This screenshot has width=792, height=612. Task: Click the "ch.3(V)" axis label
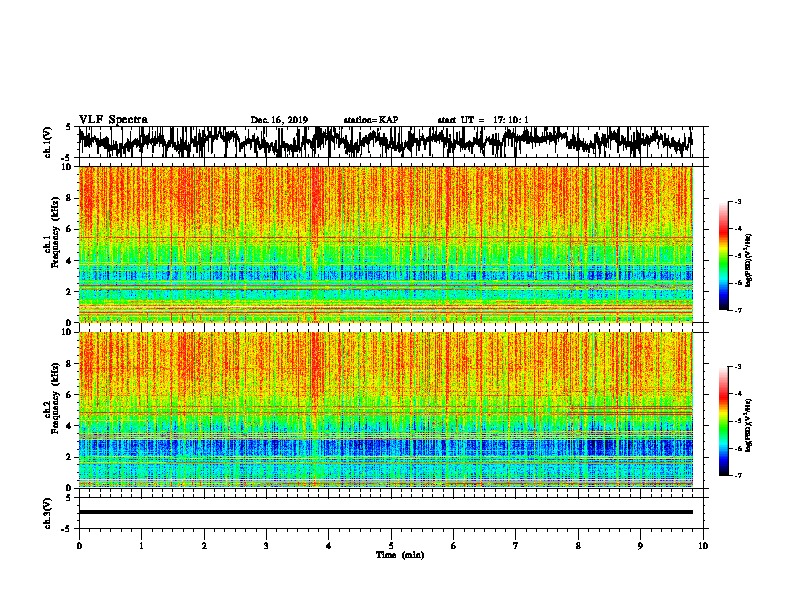pos(47,513)
